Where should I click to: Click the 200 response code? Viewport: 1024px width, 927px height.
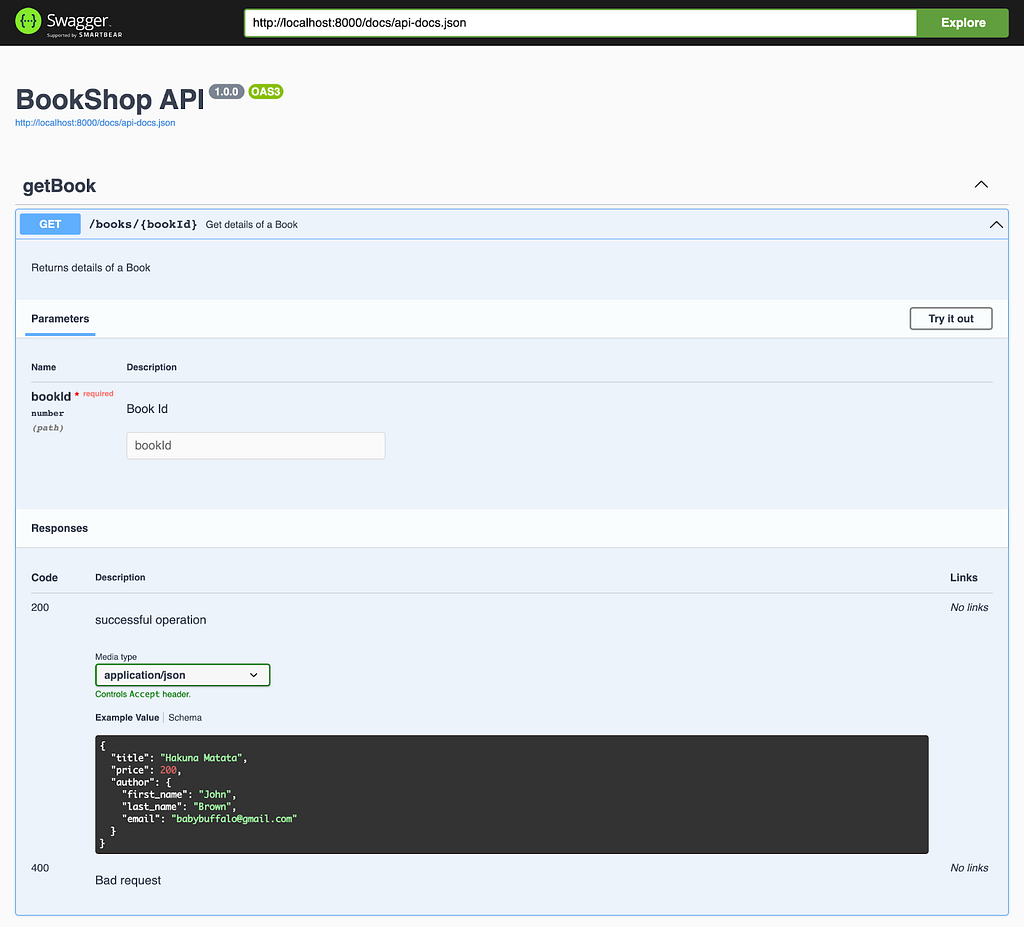pyautogui.click(x=40, y=608)
